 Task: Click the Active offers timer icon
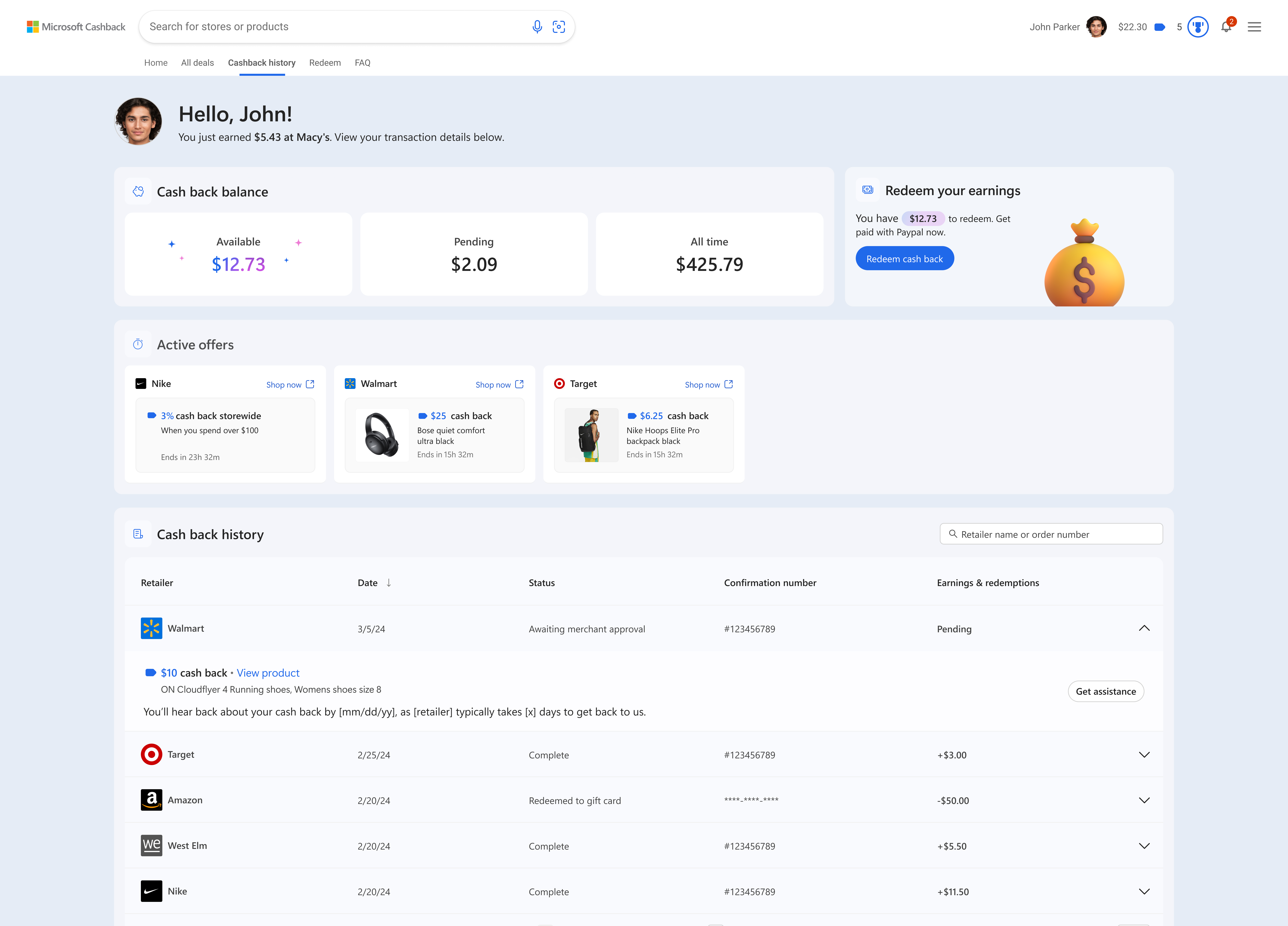[138, 344]
